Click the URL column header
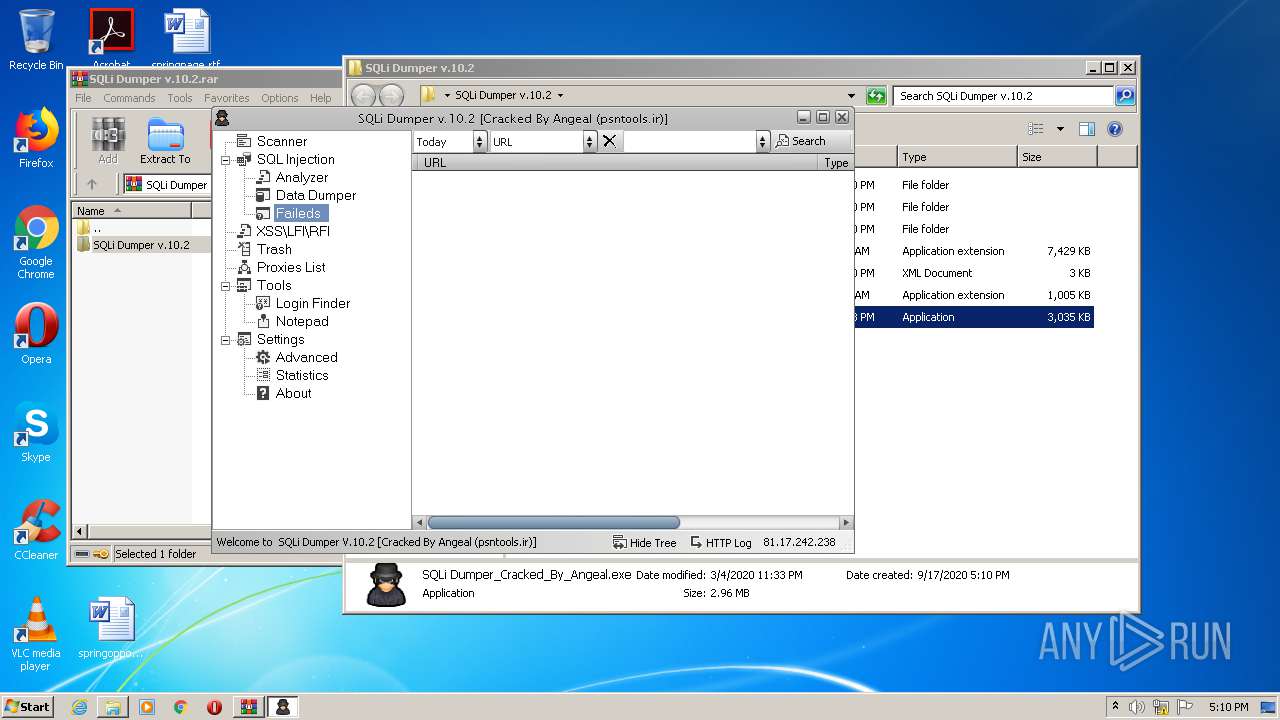1280x720 pixels. pyautogui.click(x=616, y=162)
